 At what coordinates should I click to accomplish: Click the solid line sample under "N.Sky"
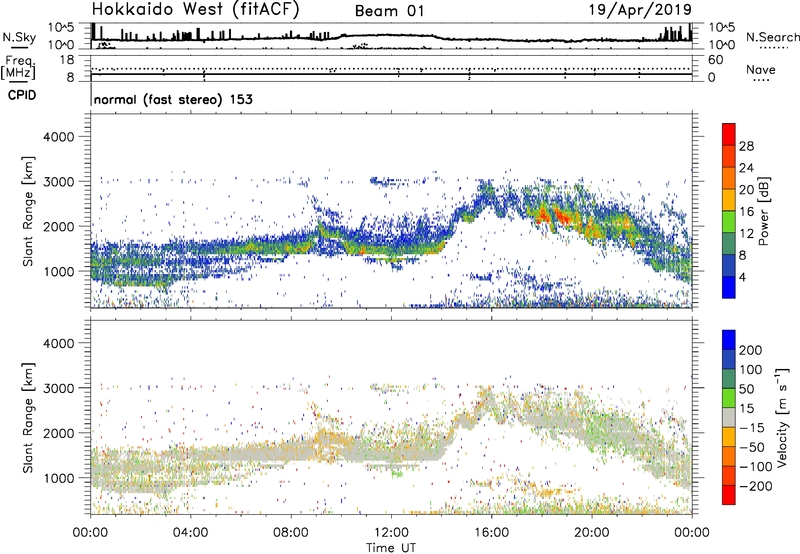coord(19,47)
